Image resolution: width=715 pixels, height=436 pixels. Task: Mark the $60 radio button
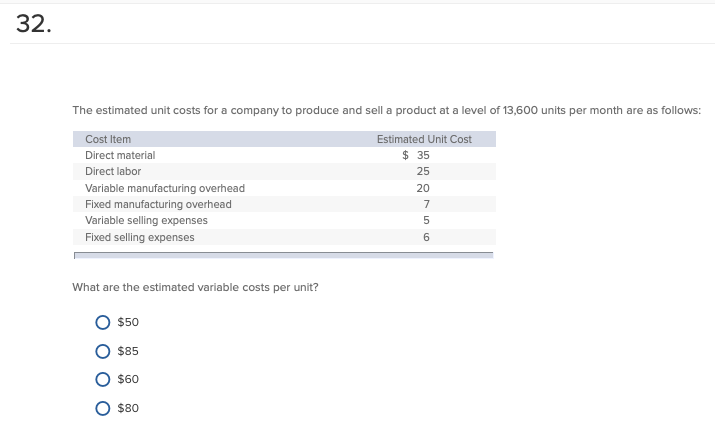(x=103, y=379)
